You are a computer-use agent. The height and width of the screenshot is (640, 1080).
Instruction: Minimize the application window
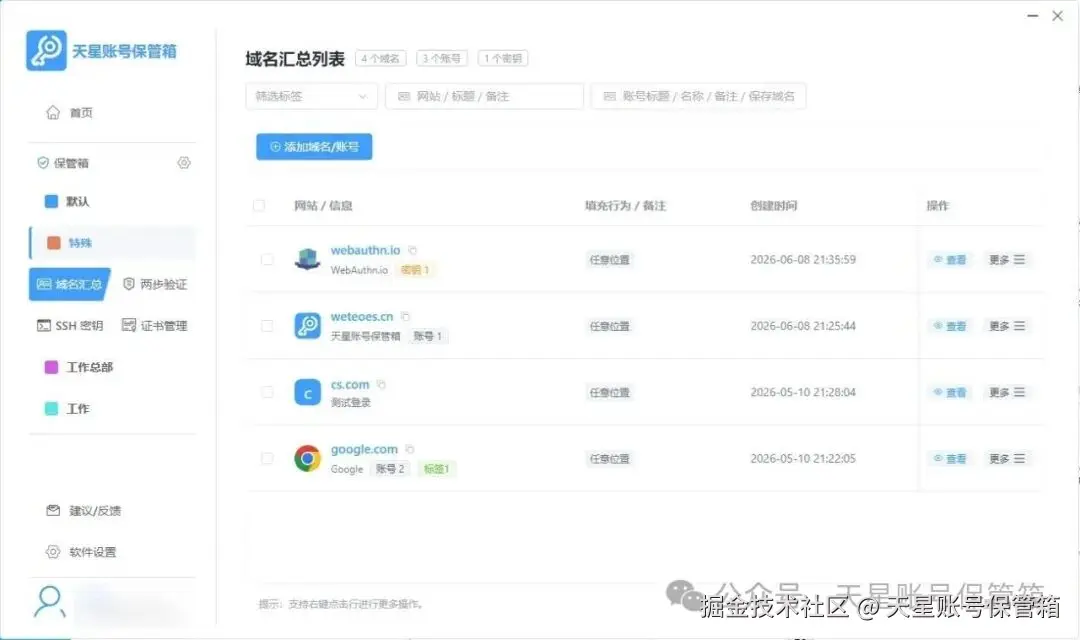1032,15
